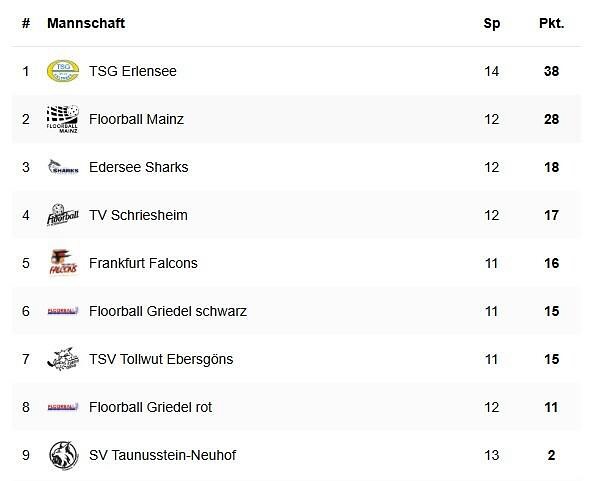This screenshot has height=481, width=614.
Task: Sort by the Mannschaft column header
Action: point(86,23)
